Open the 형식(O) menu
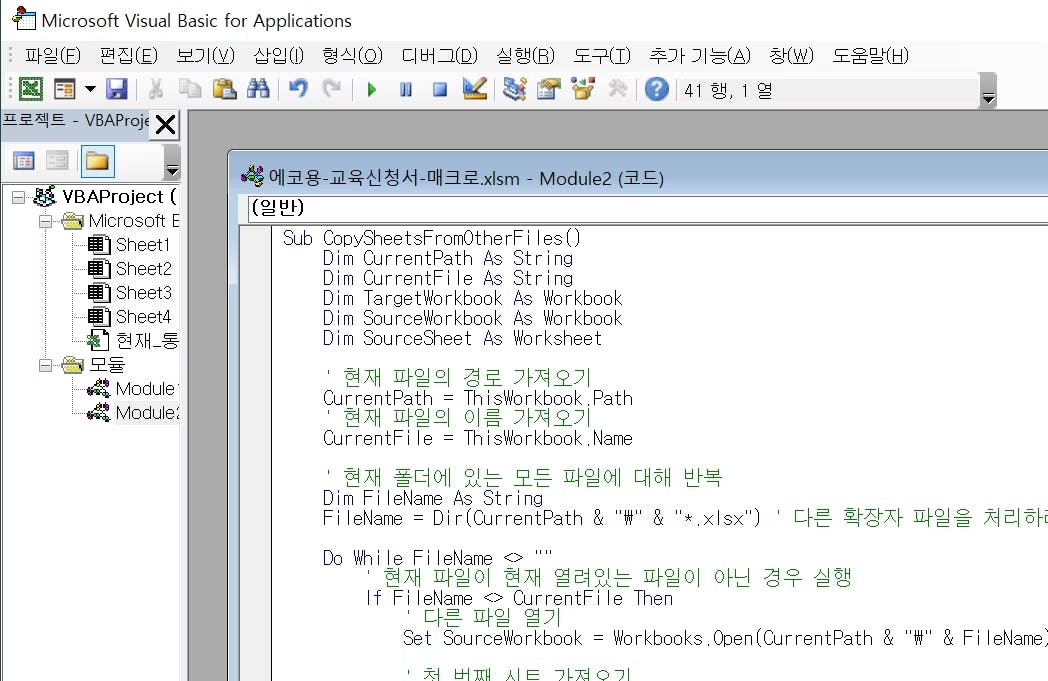The height and width of the screenshot is (681, 1048). (x=352, y=55)
